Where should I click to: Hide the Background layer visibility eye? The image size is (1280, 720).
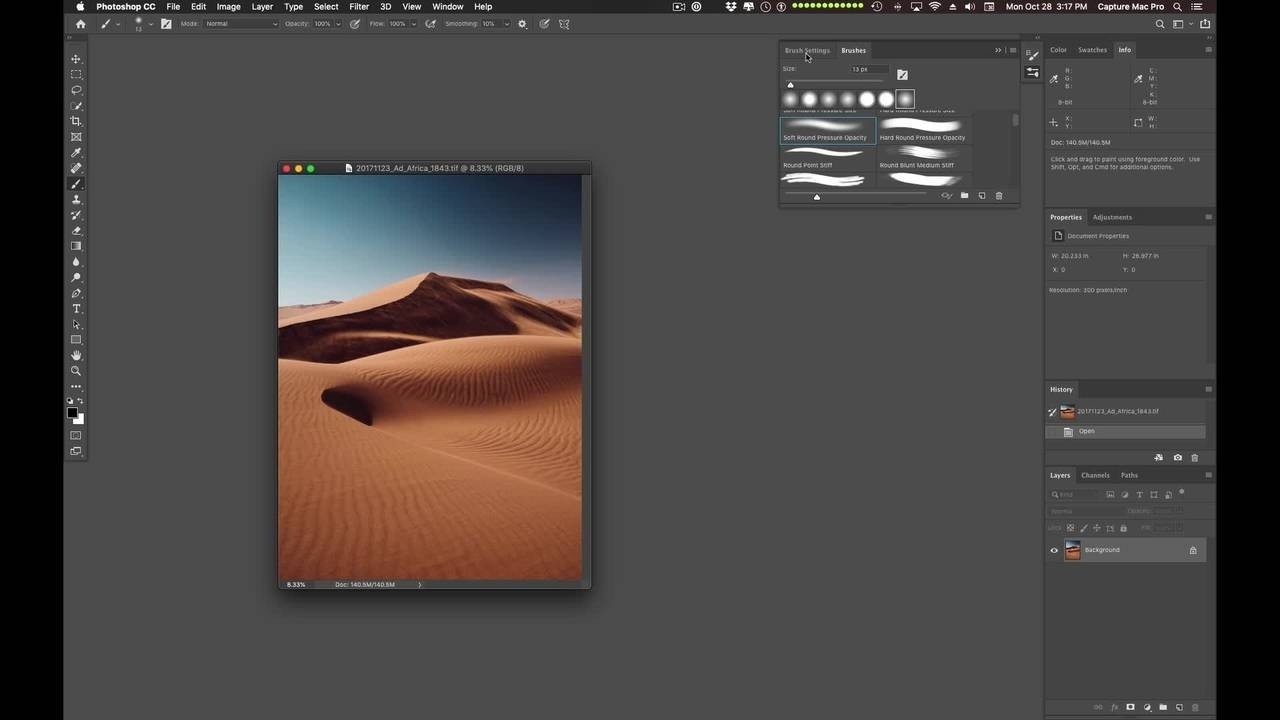click(x=1054, y=550)
